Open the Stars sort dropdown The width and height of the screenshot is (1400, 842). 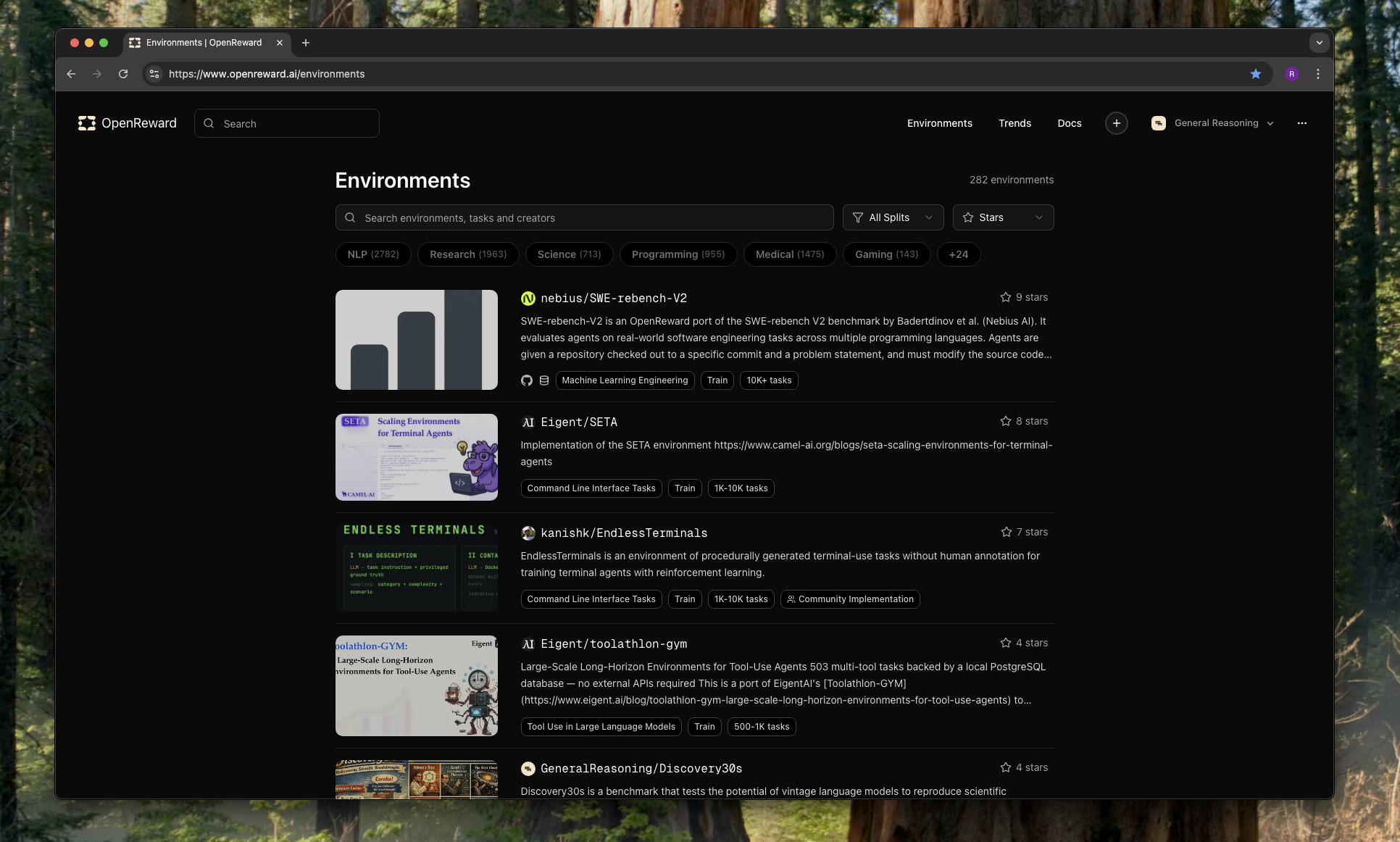[1003, 217]
